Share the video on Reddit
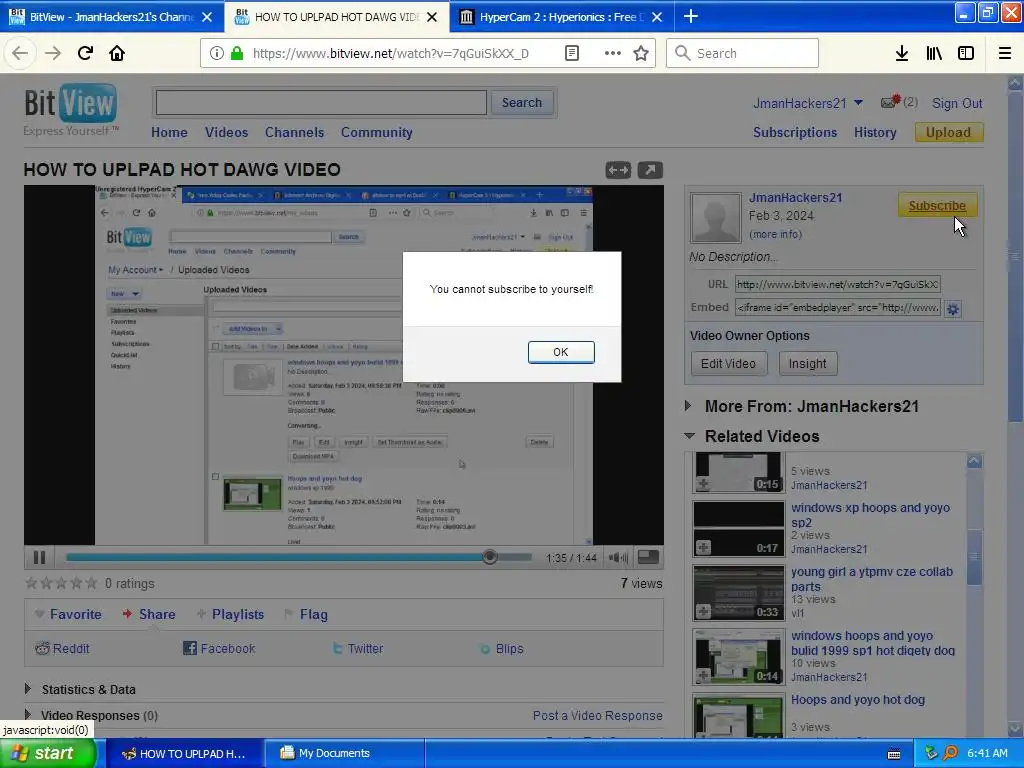The width and height of the screenshot is (1024, 768). [62, 648]
